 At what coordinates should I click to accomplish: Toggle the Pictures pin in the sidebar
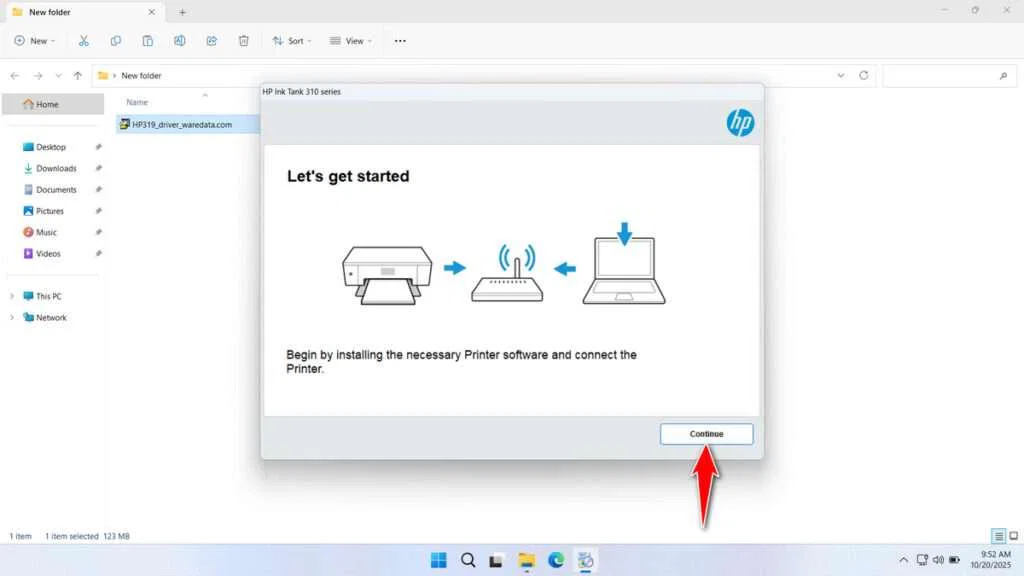[x=97, y=210]
